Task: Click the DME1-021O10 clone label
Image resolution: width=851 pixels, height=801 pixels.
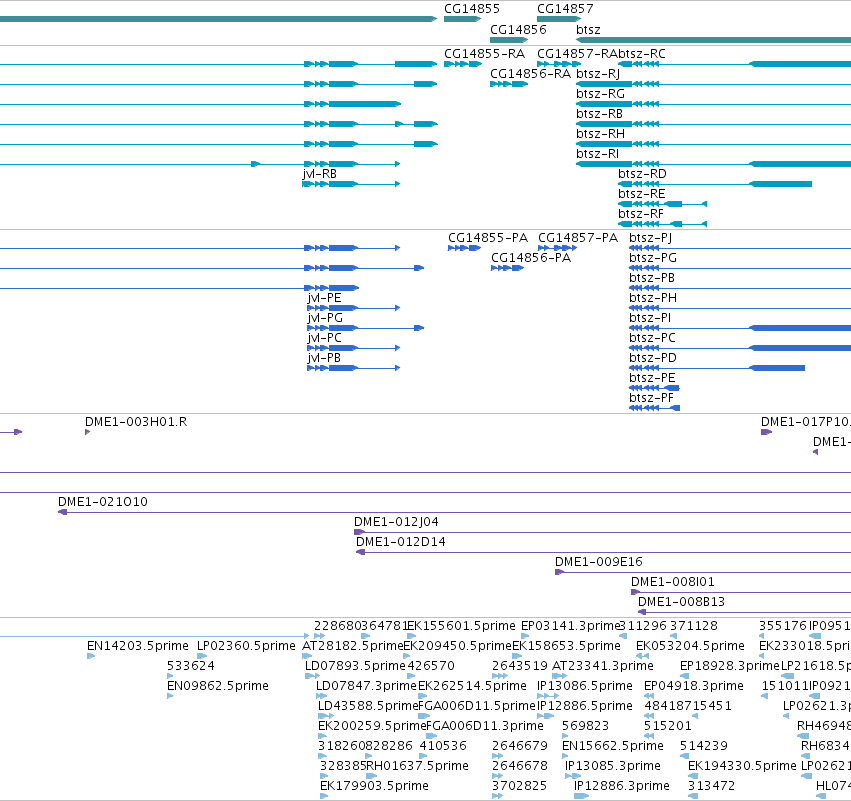Action: 103,502
